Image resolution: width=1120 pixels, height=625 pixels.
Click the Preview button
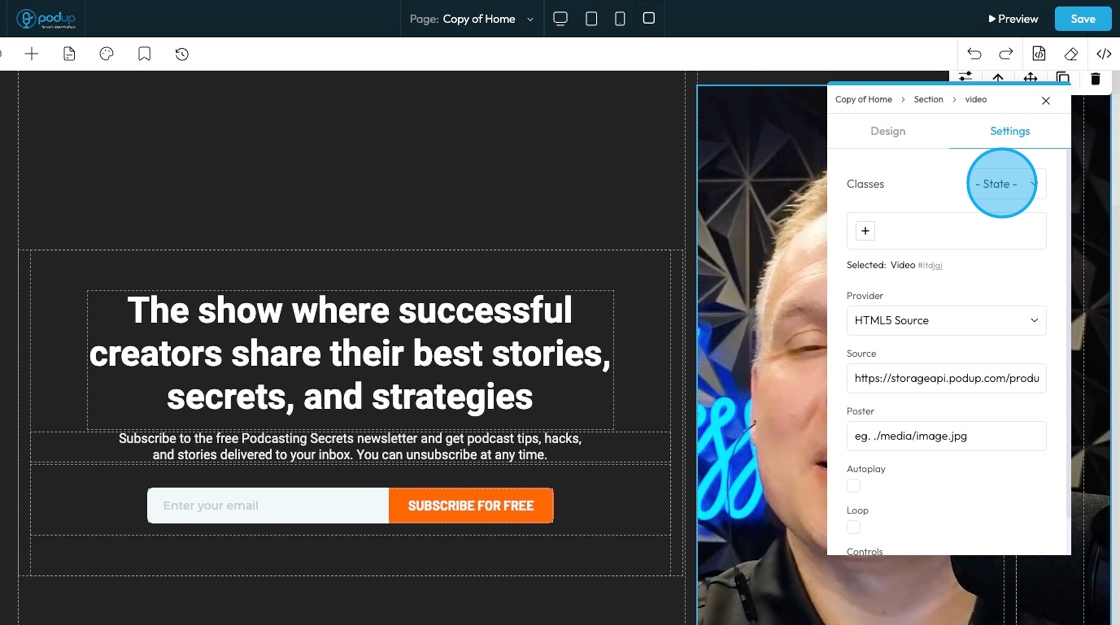(x=1013, y=19)
